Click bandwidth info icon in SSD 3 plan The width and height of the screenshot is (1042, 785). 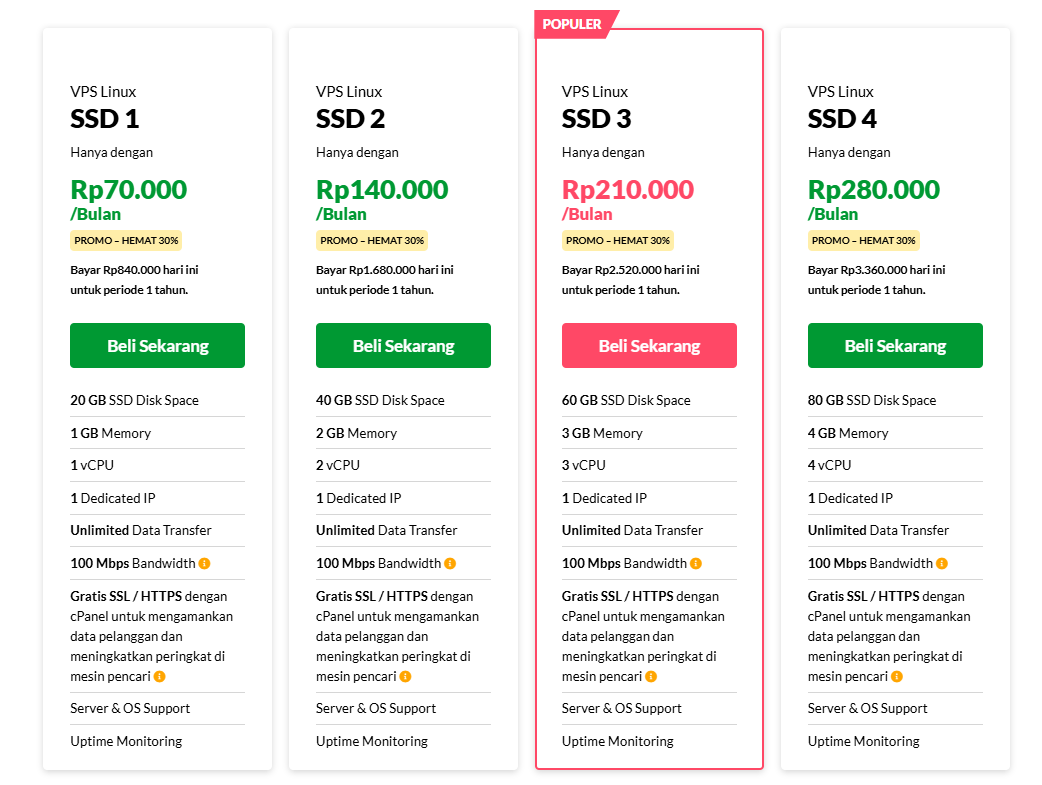pos(696,564)
